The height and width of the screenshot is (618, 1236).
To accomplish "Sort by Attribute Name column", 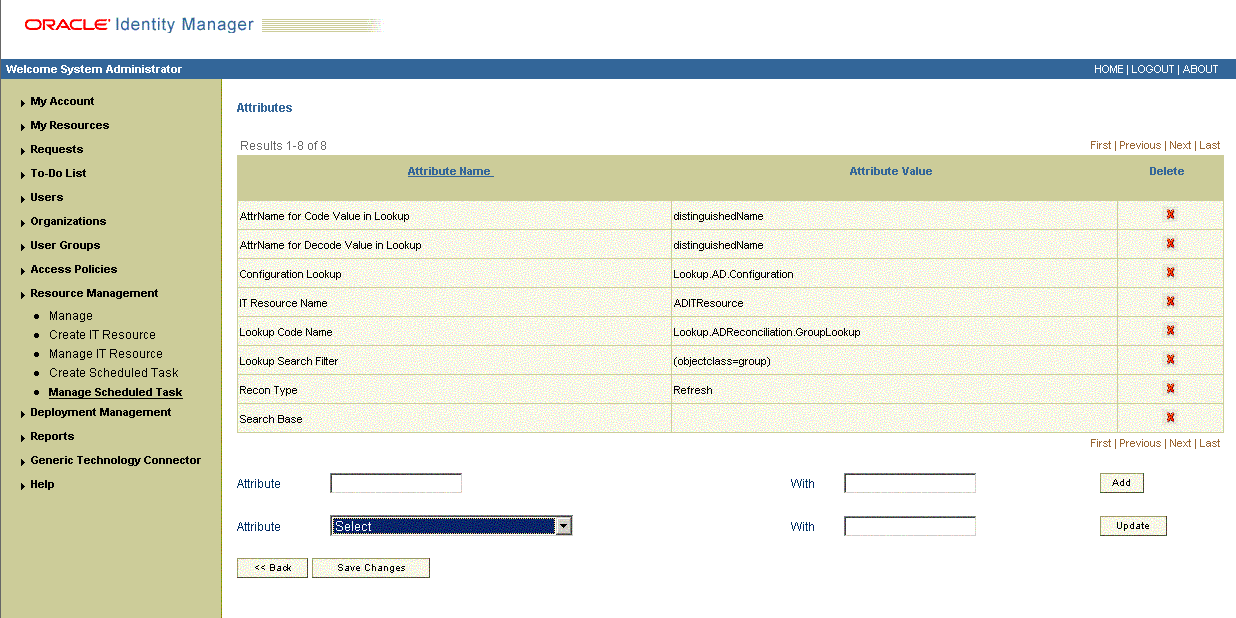I will (x=450, y=171).
